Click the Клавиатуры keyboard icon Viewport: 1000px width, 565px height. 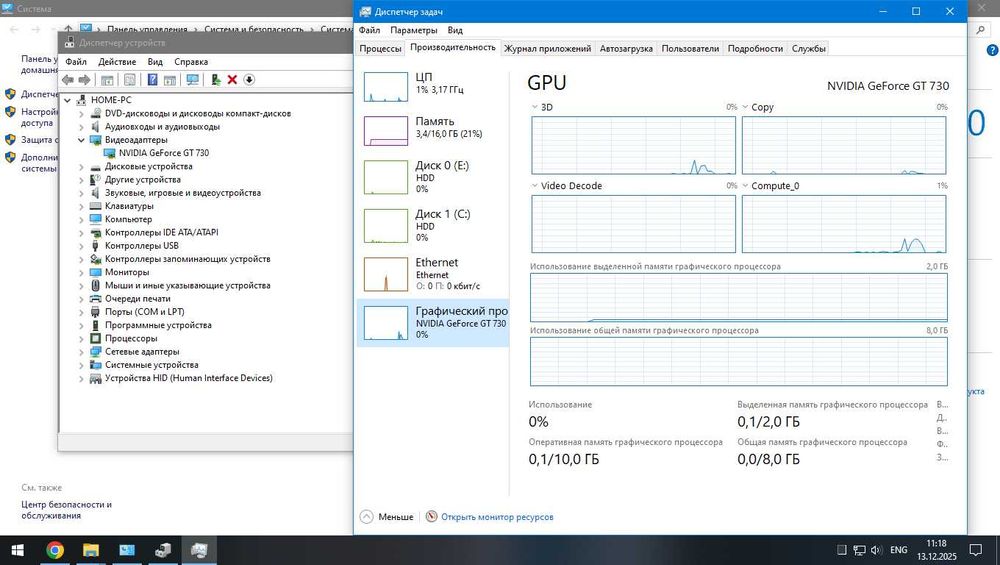tap(96, 206)
